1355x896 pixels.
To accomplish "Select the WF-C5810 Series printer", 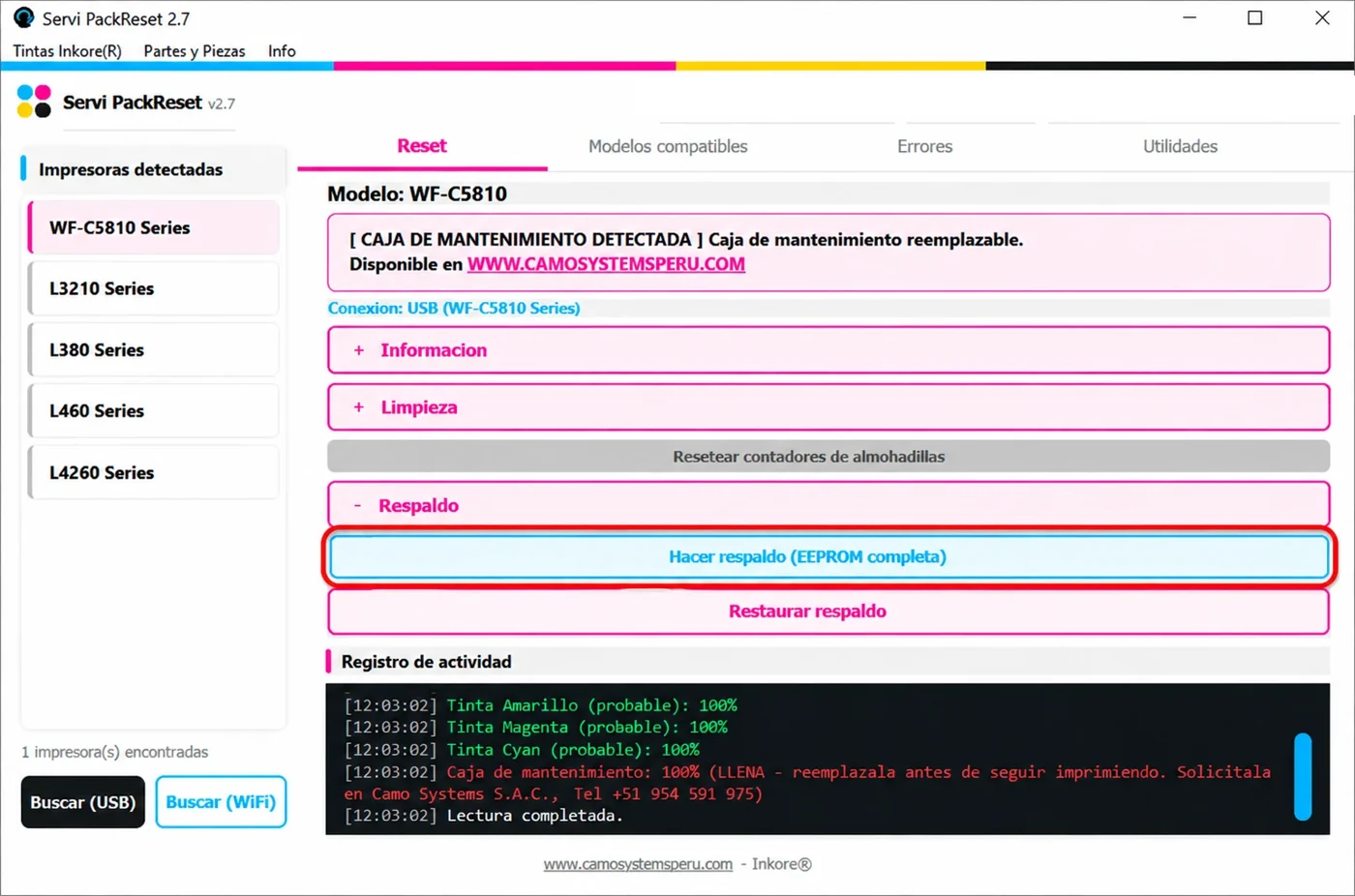I will point(154,227).
